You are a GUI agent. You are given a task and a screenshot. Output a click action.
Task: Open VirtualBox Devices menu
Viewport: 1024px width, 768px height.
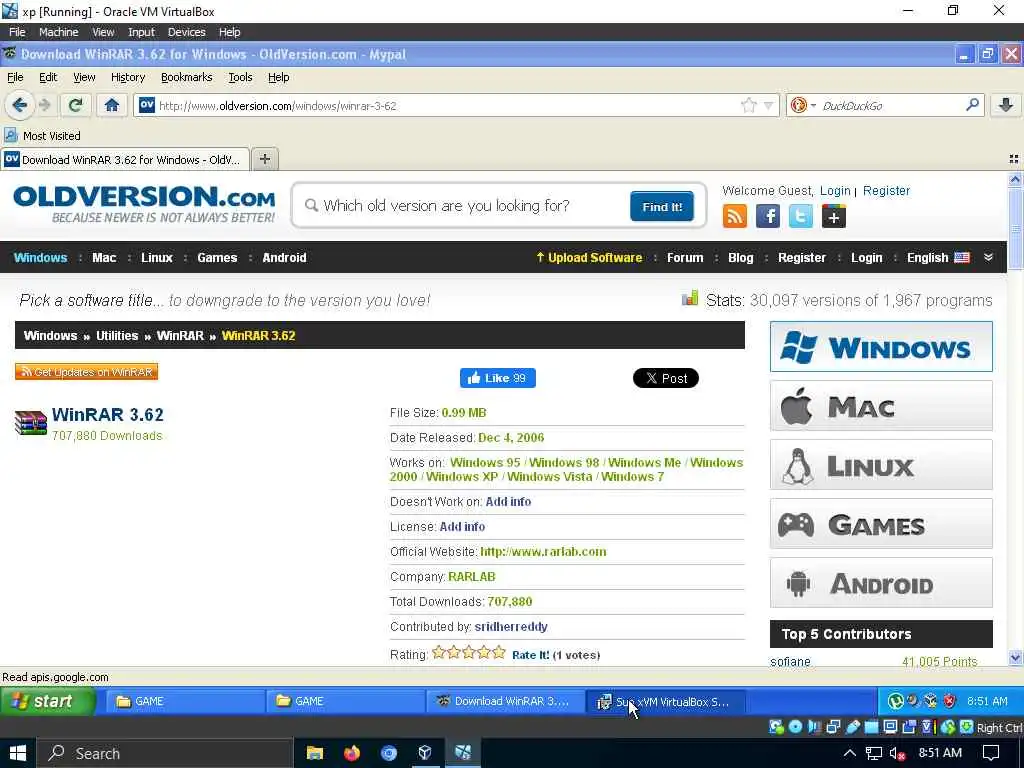coord(186,32)
